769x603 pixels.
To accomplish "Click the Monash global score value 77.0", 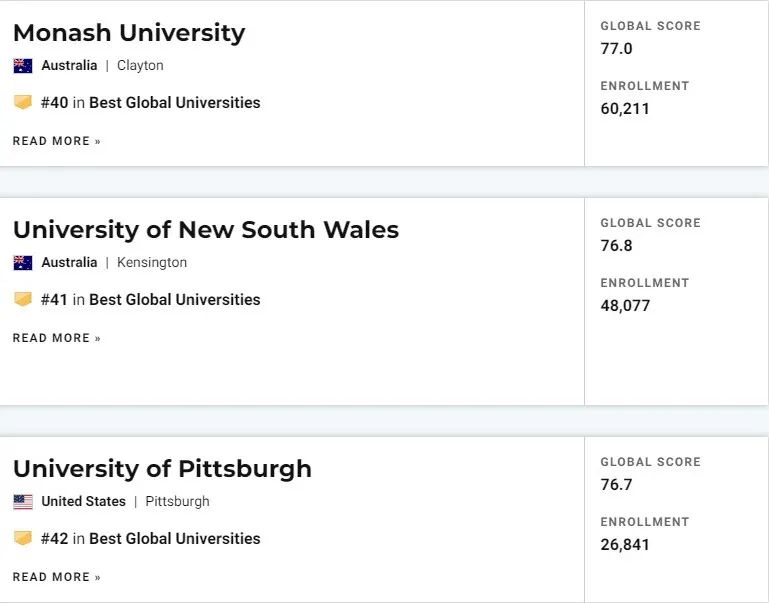I will 616,49.
